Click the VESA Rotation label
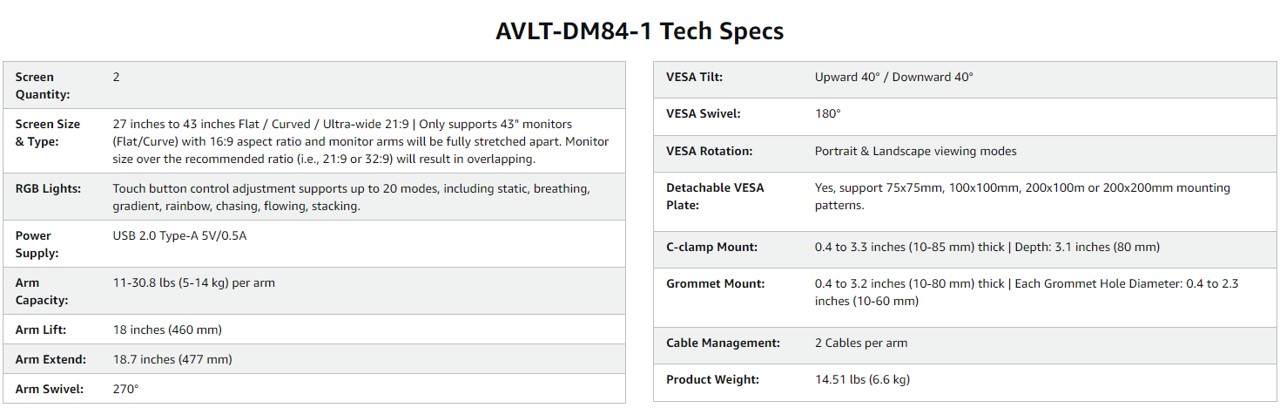The image size is (1280, 408). (709, 151)
